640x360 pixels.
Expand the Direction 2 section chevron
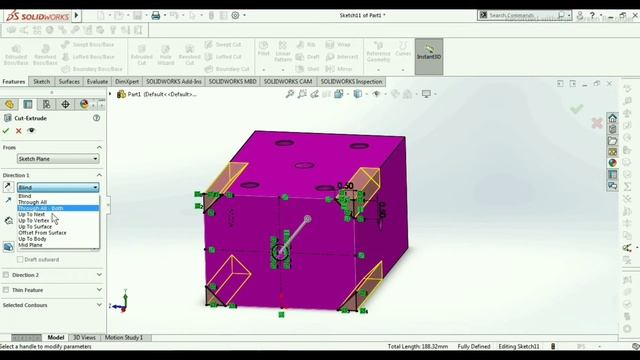tap(99, 275)
